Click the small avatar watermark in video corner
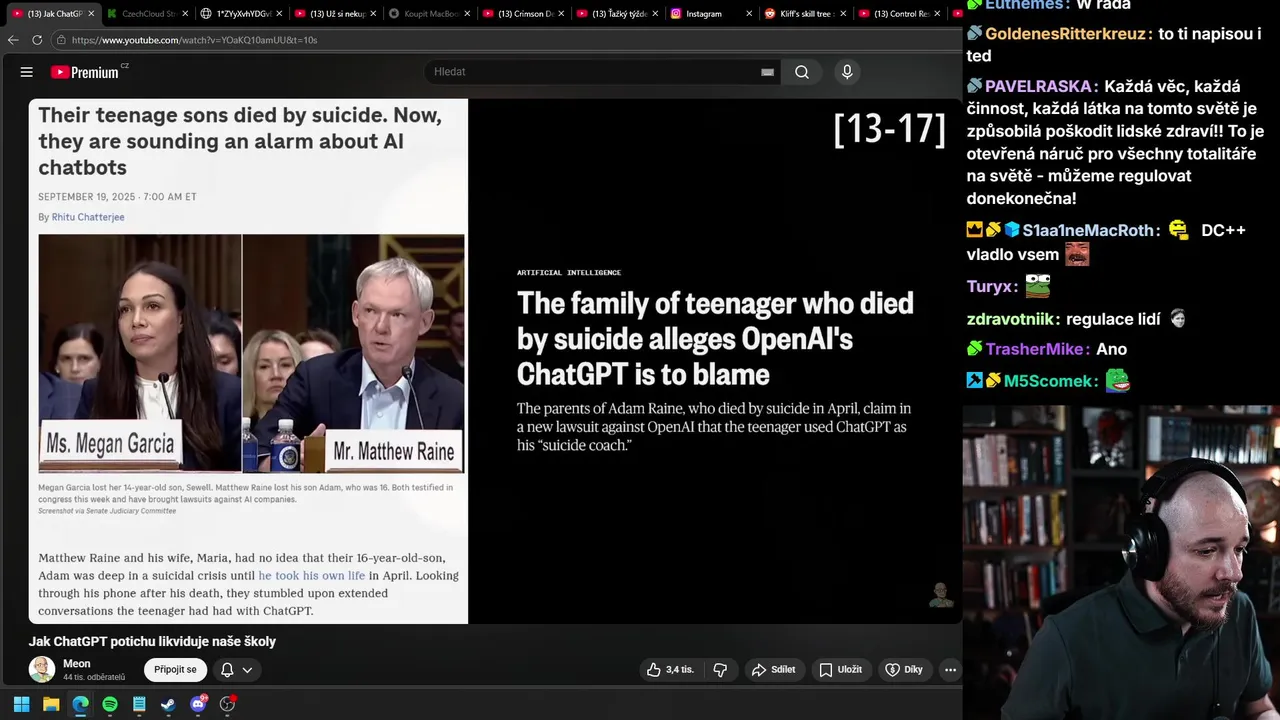This screenshot has width=1280, height=720. coord(940,595)
